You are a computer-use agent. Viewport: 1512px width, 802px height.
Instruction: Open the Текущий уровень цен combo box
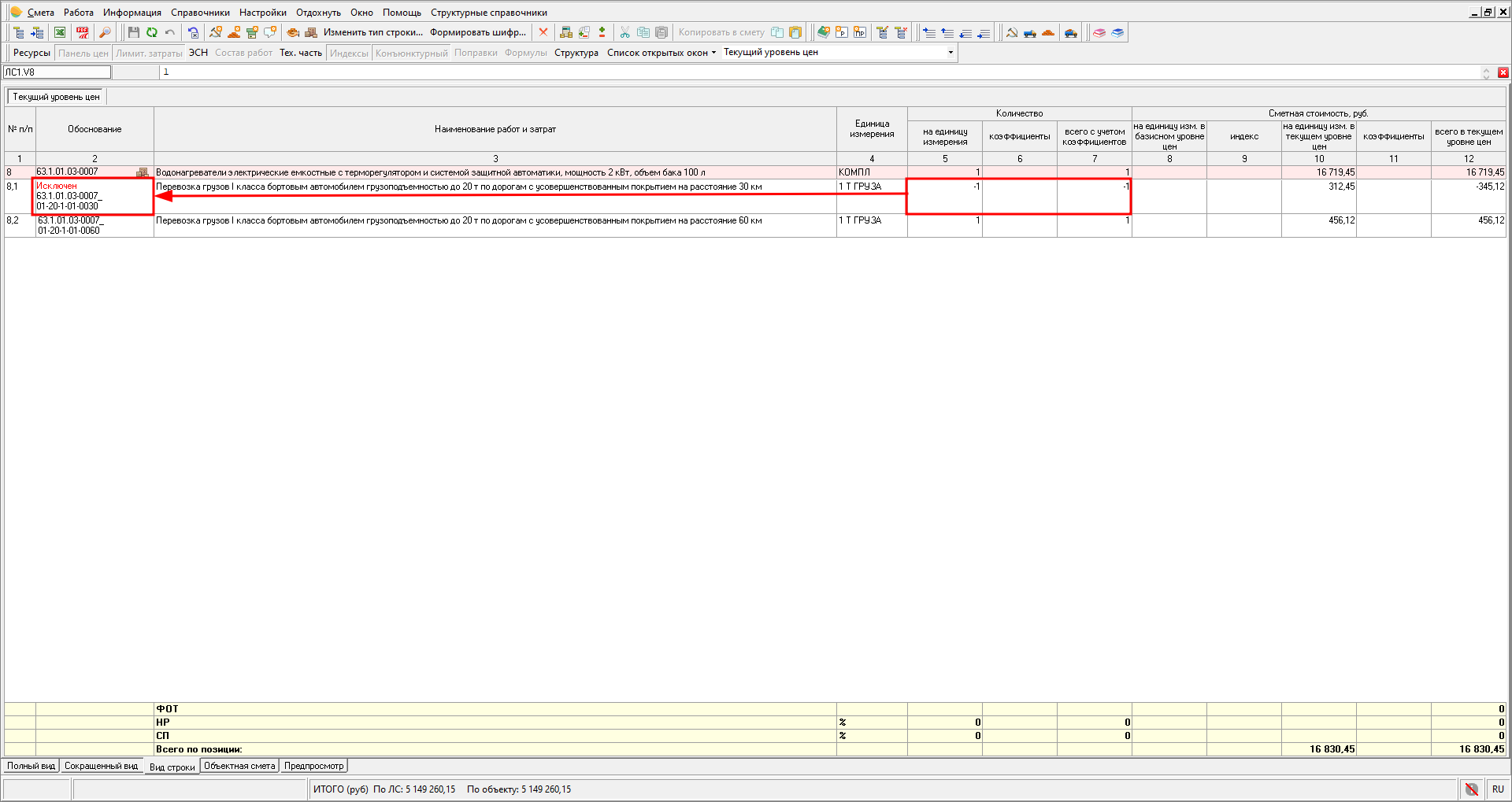tap(950, 53)
